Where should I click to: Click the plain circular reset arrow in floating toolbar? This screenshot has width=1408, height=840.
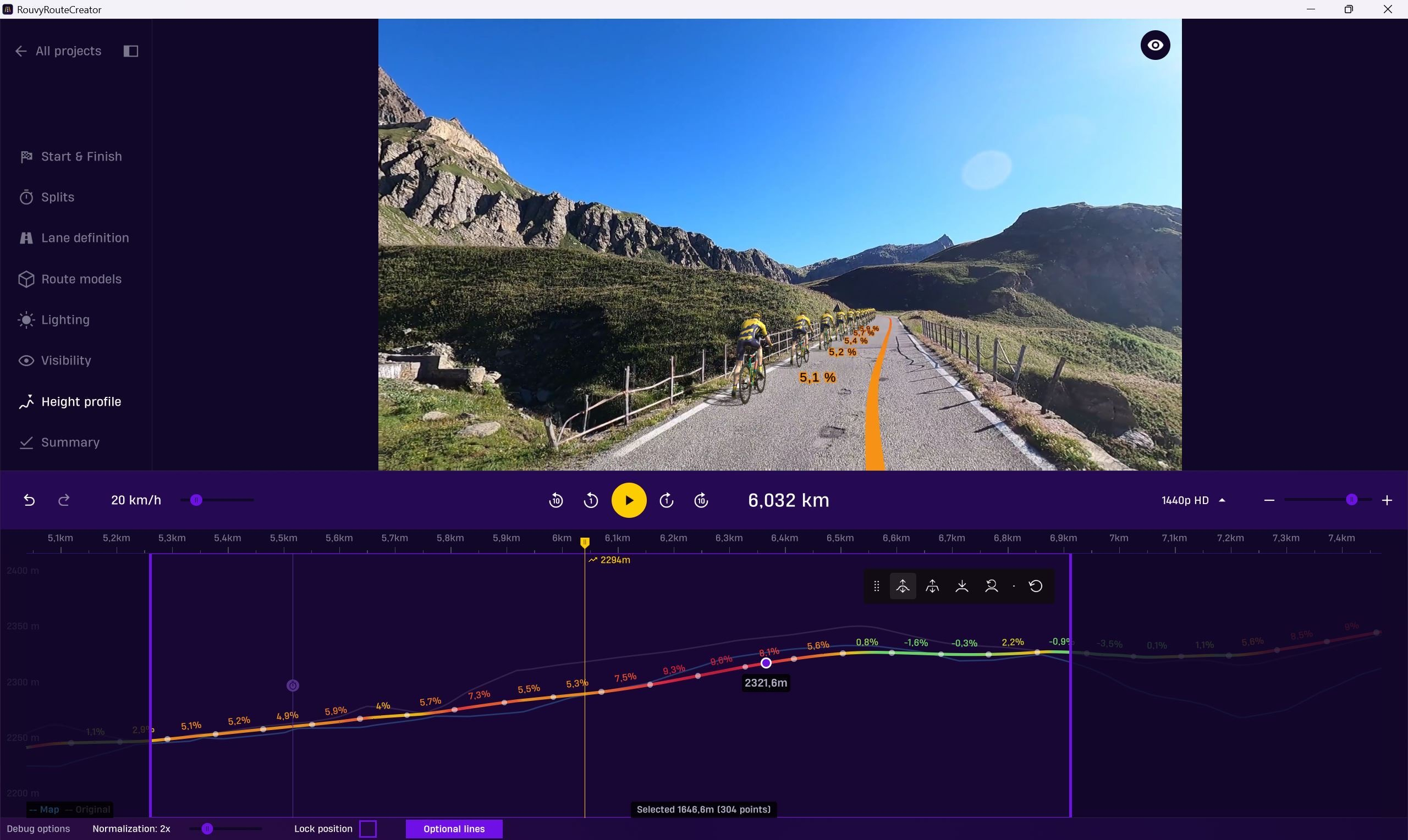1036,586
